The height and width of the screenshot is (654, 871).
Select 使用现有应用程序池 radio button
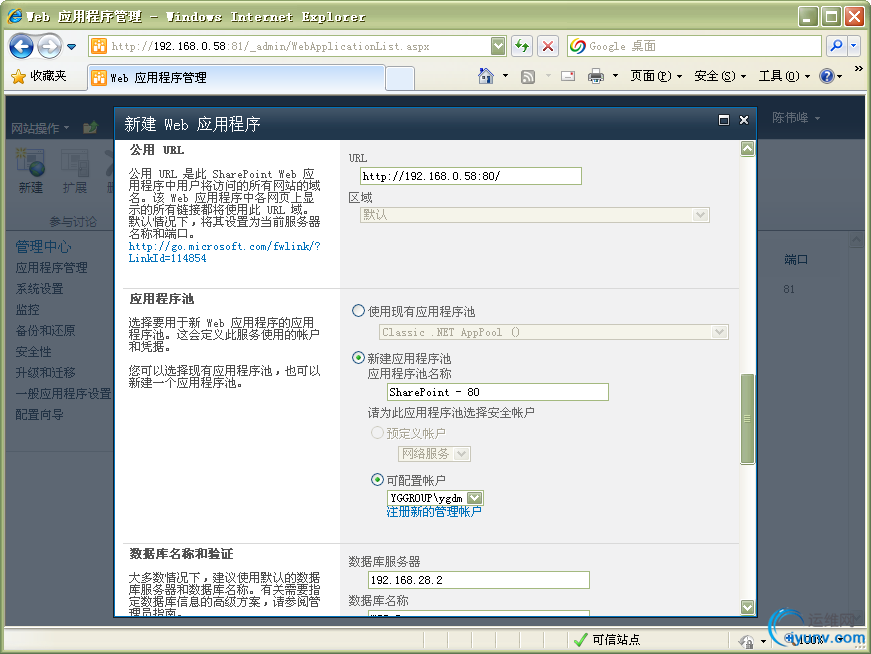(x=358, y=311)
